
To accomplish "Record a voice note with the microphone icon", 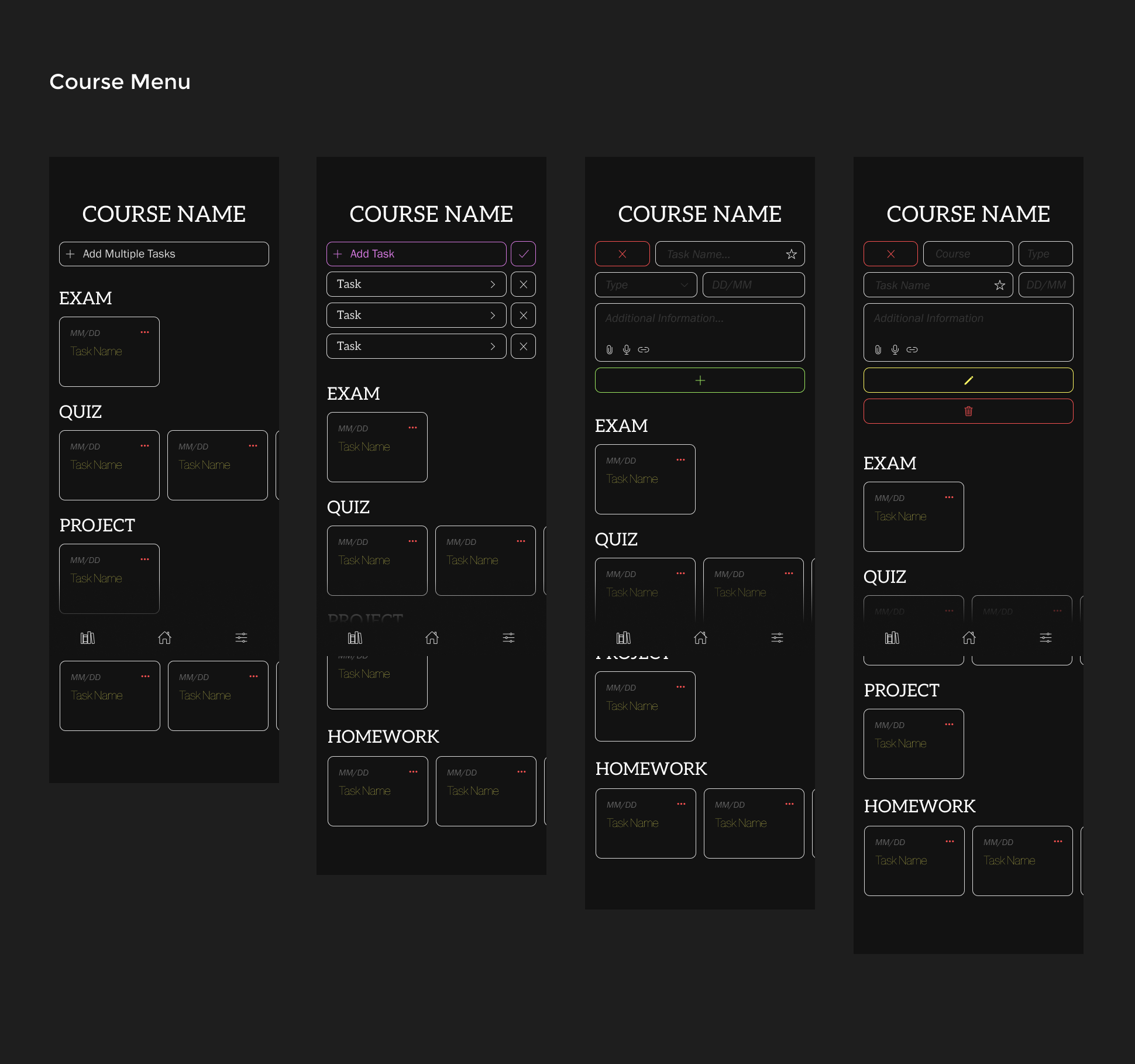I will tap(626, 349).
